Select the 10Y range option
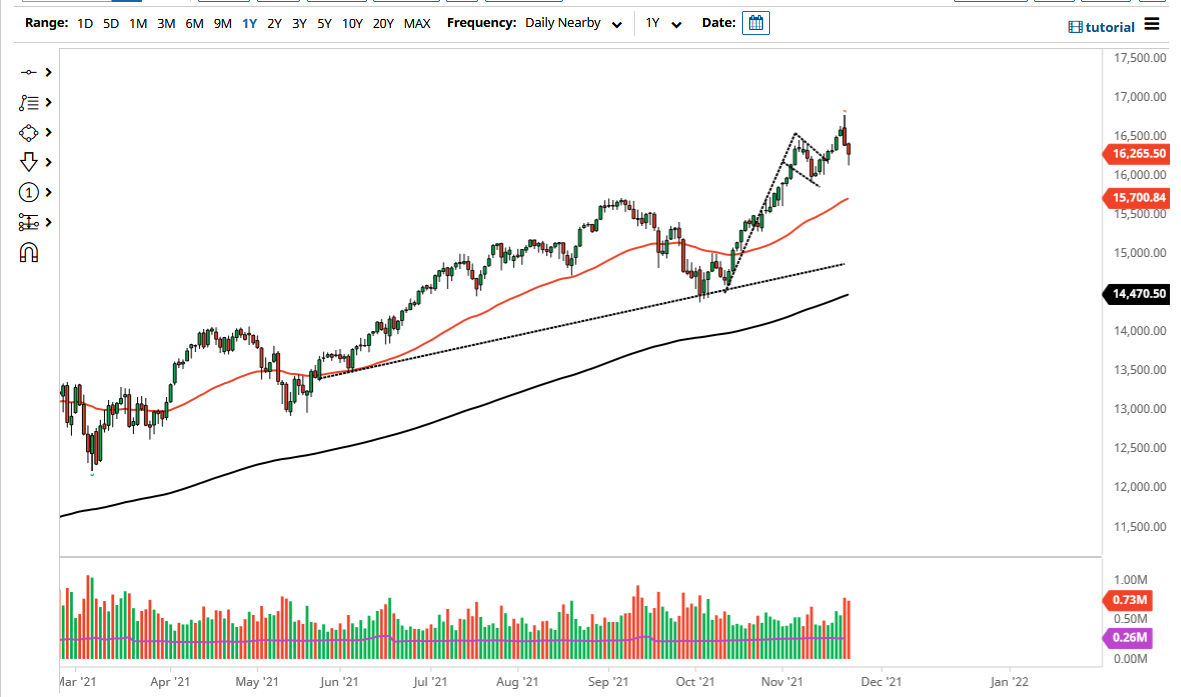Image resolution: width=1181 pixels, height=697 pixels. (352, 23)
